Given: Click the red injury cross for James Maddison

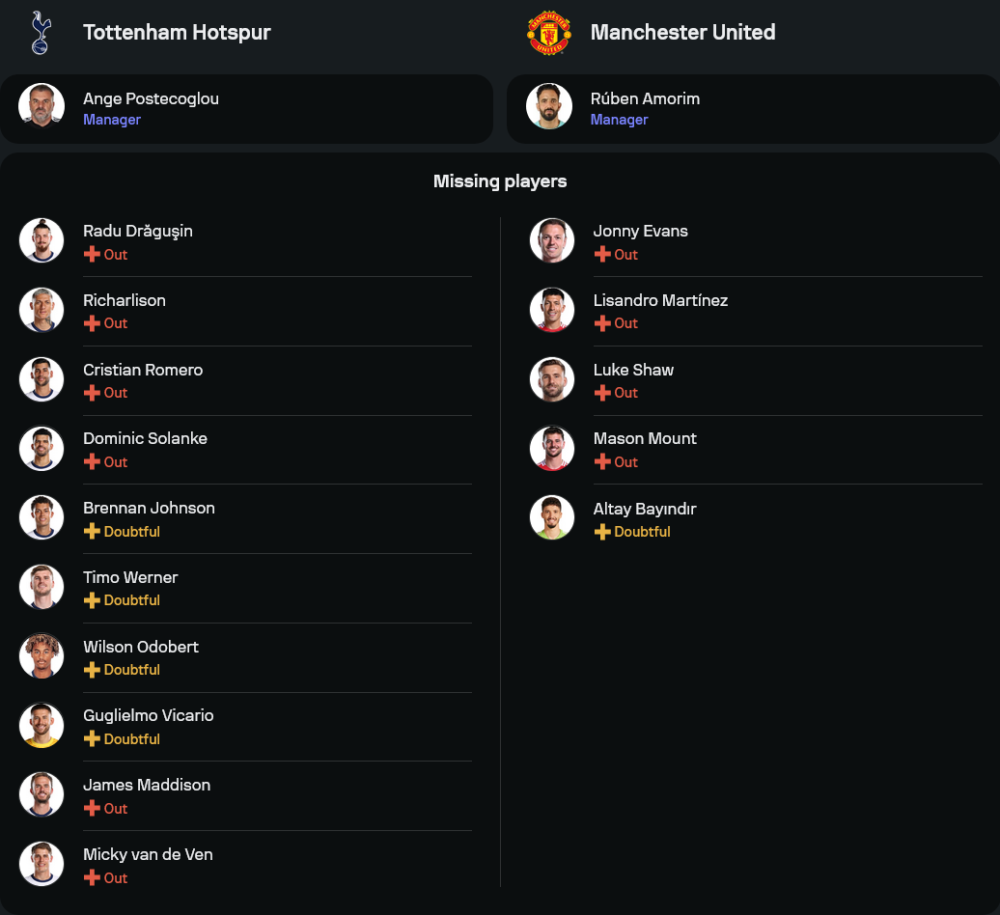Looking at the screenshot, I should pos(92,808).
